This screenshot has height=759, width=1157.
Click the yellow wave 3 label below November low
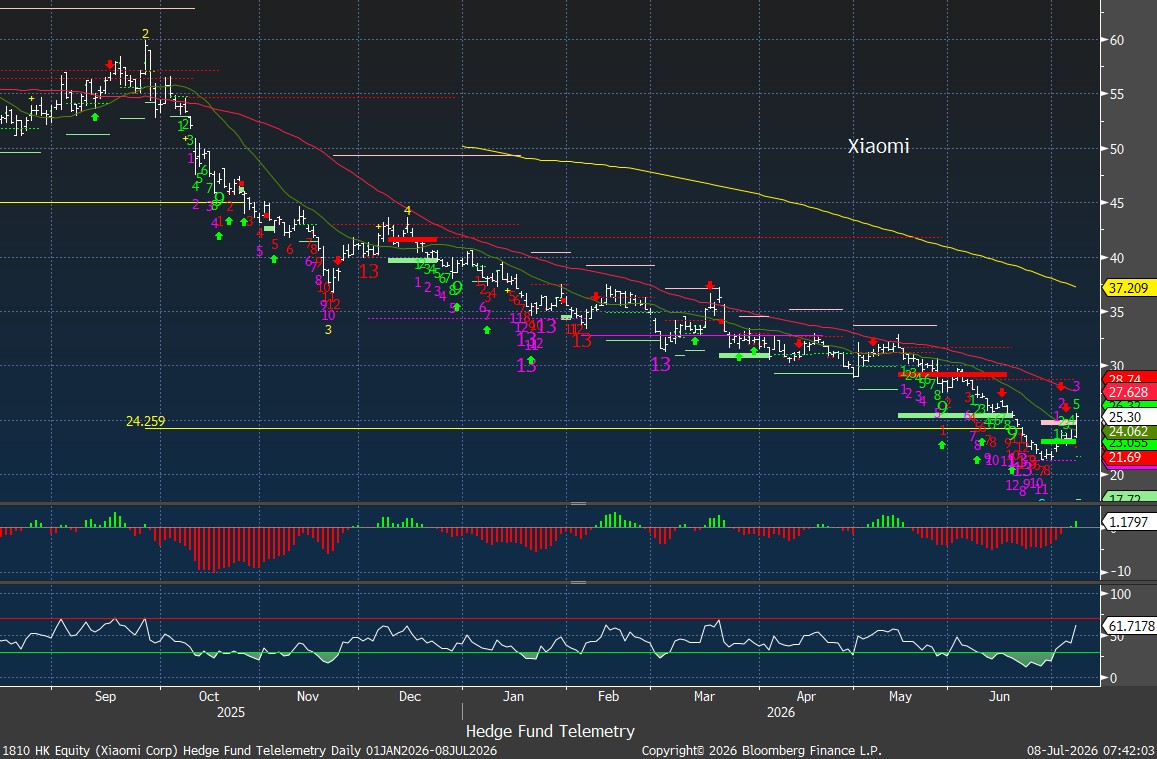(328, 330)
